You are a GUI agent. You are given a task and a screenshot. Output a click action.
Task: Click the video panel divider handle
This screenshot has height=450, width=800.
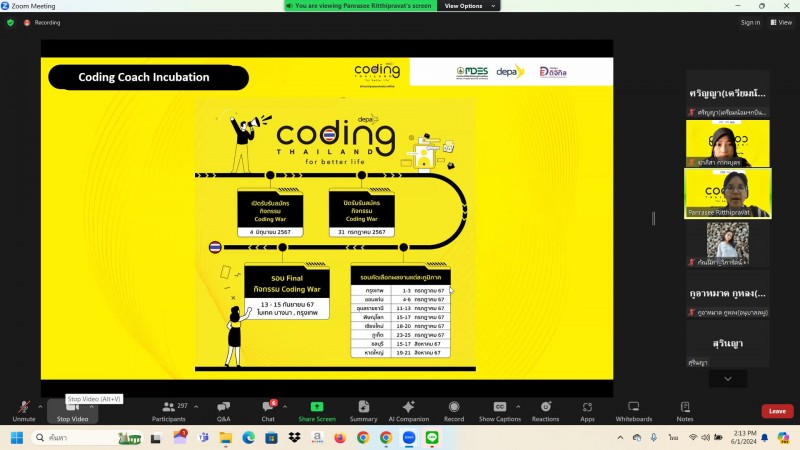pyautogui.click(x=653, y=218)
